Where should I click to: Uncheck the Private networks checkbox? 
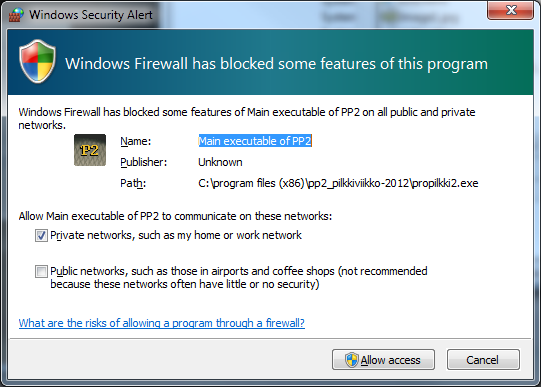click(x=41, y=236)
